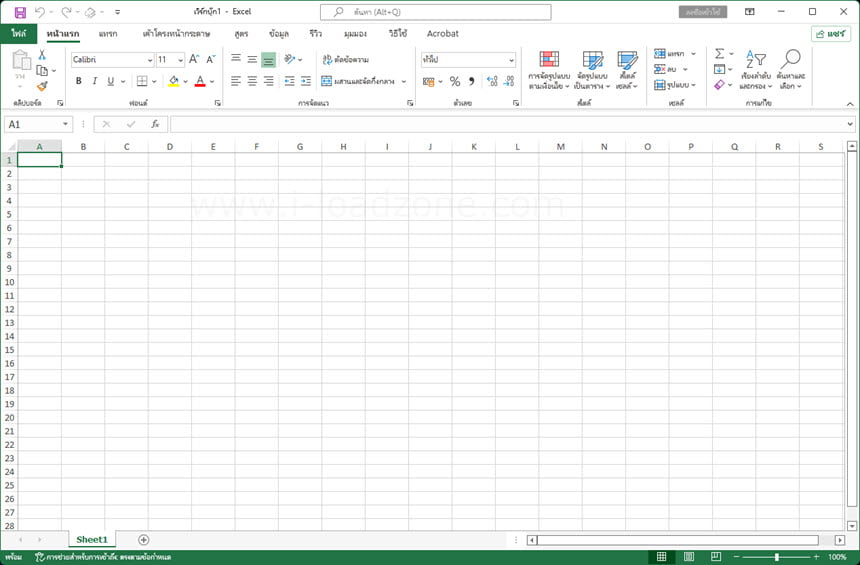The image size is (860, 565).
Task: Click decrease decimal icon
Action: 509,81
